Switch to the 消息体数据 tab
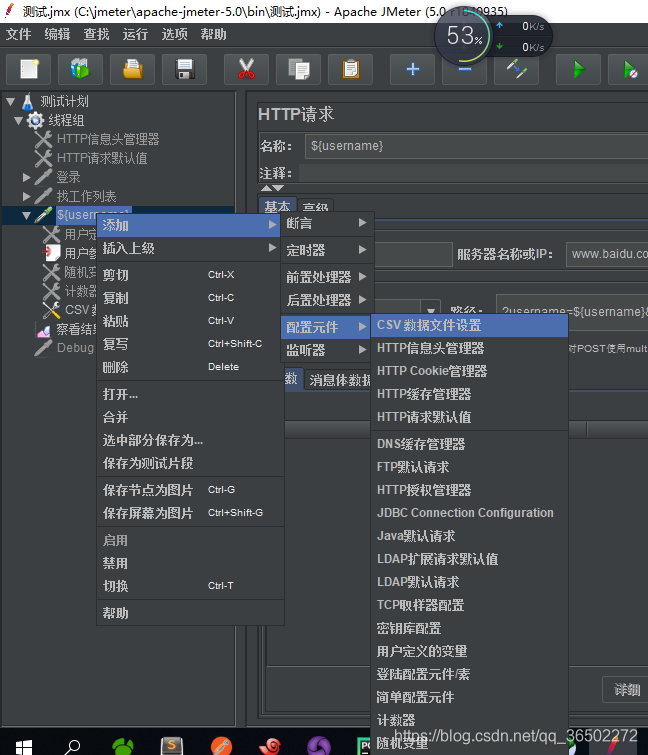Viewport: 648px width, 755px height. [339, 380]
